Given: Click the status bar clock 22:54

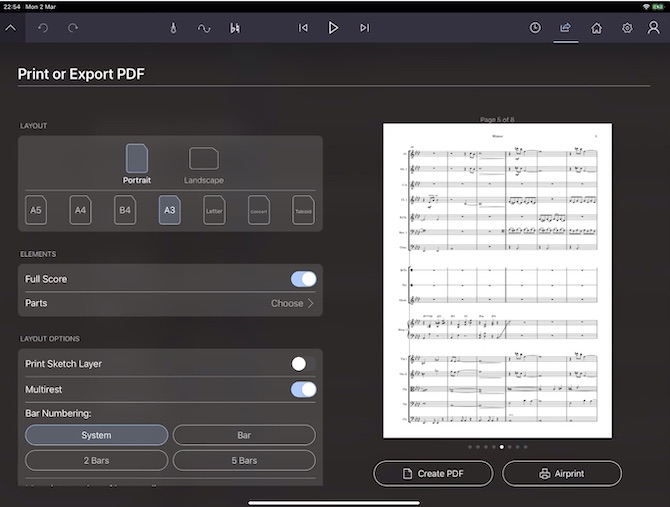Looking at the screenshot, I should [x=12, y=6].
